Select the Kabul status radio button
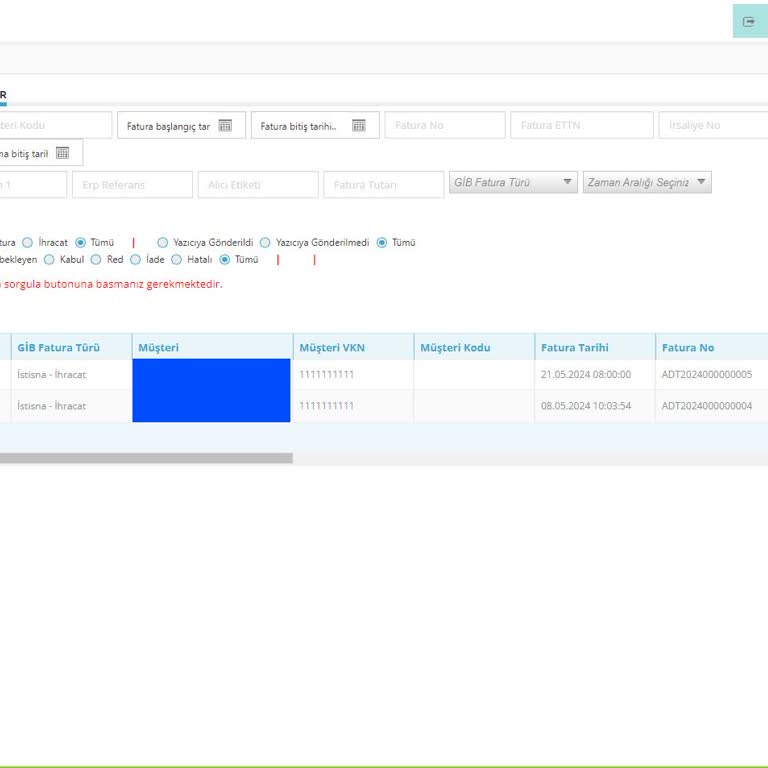The height and width of the screenshot is (768, 768). coord(50,260)
